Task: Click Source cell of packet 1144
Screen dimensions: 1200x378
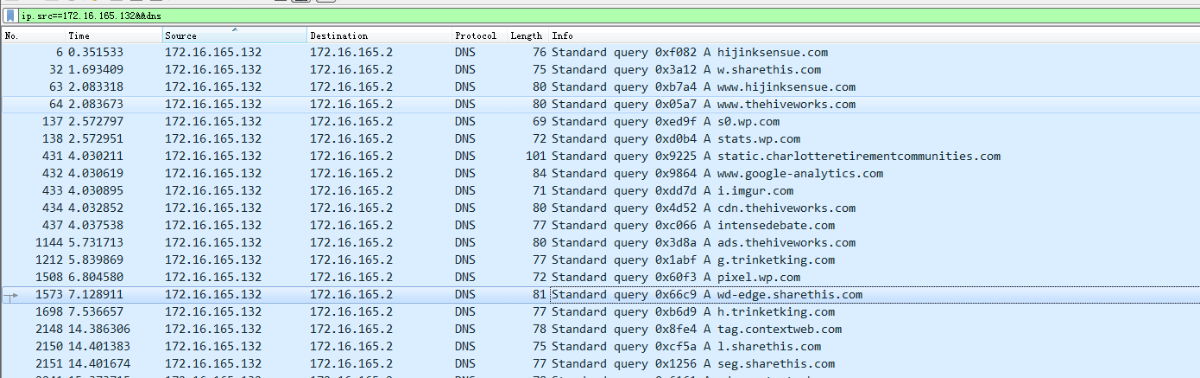Action: coord(213,243)
